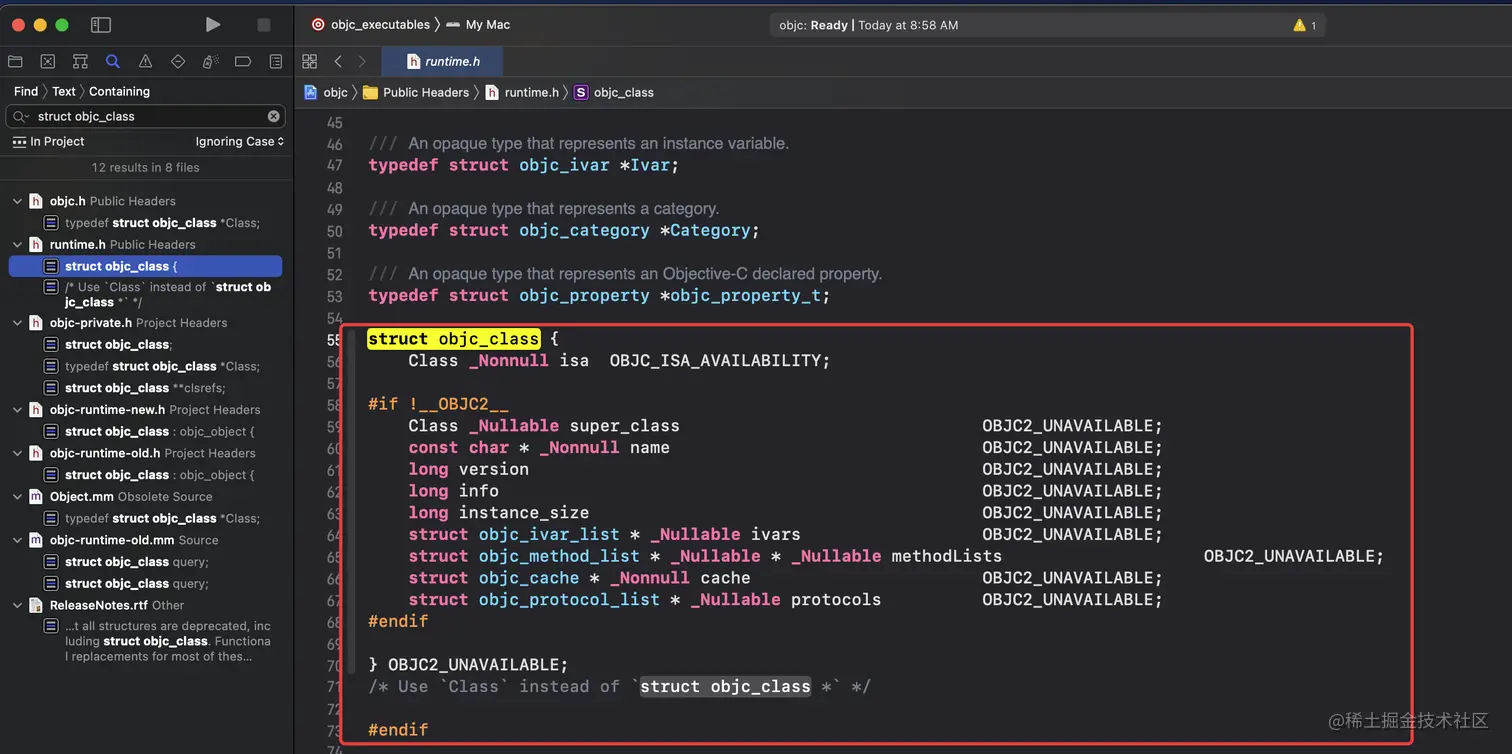Click the methodLists member name
Viewport: 1512px width, 754px height.
tap(946, 556)
